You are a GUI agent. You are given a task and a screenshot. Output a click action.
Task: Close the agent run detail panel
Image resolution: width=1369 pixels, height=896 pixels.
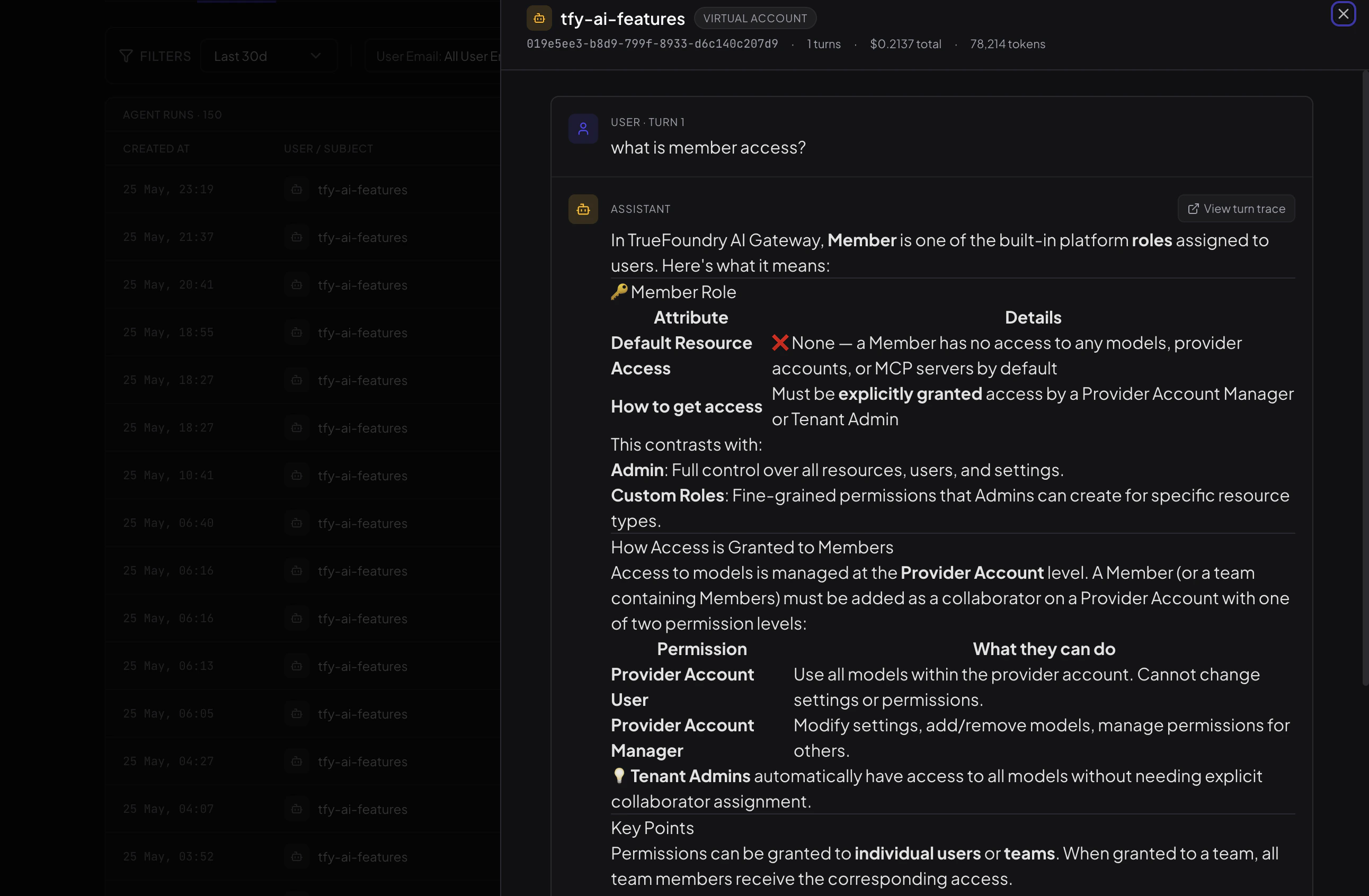coord(1343,14)
